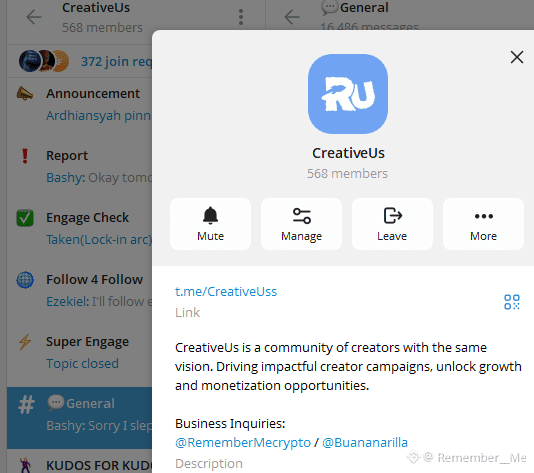Open Manage group settings
534x473 pixels.
(301, 224)
